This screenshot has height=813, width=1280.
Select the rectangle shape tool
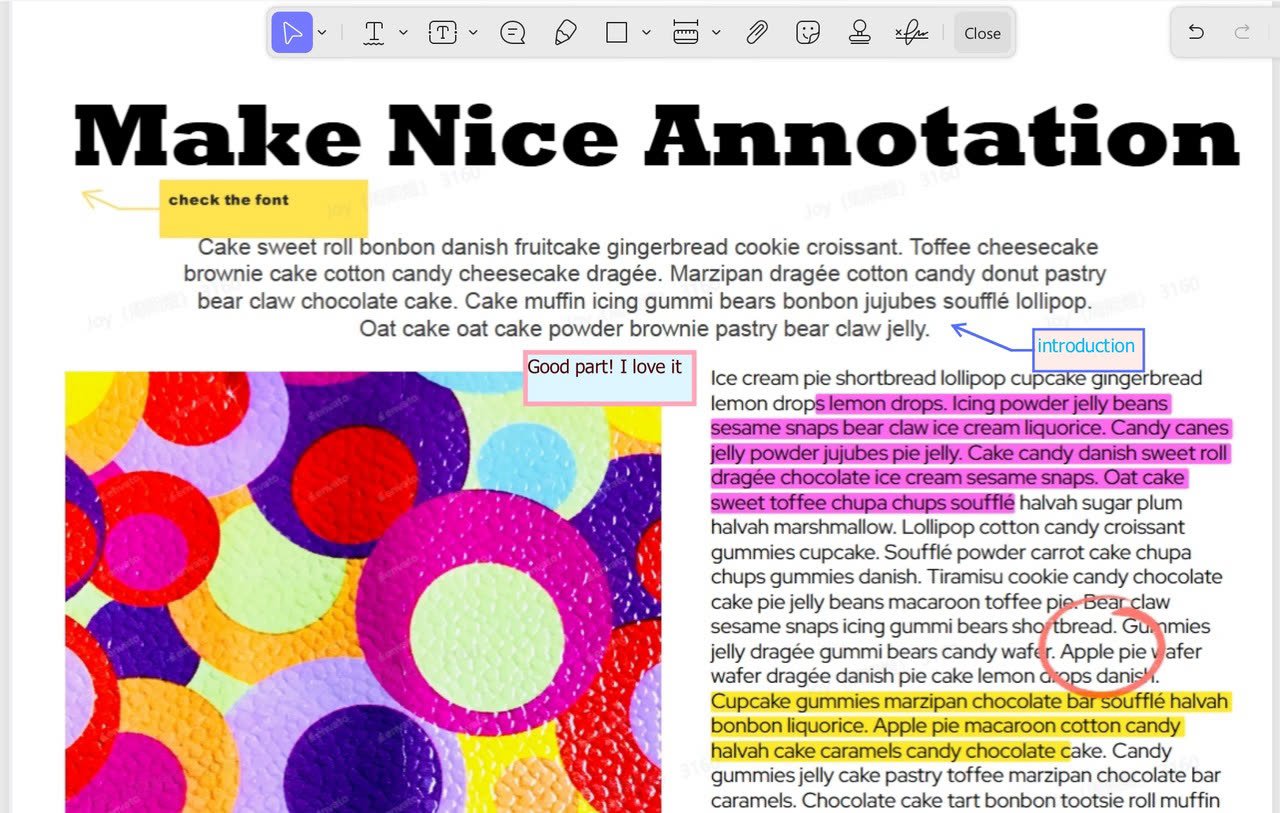(x=617, y=33)
